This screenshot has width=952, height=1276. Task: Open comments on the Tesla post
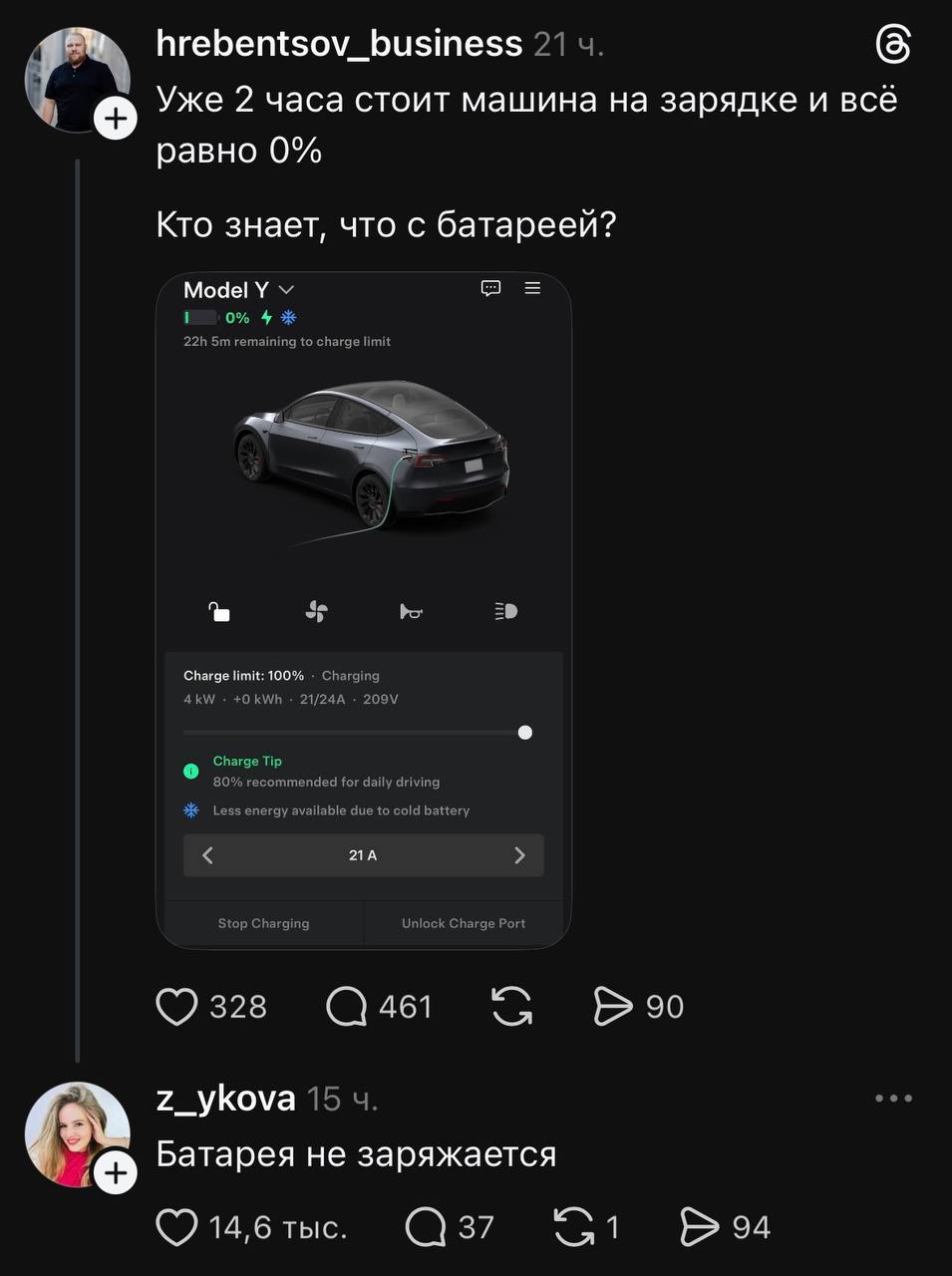pyautogui.click(x=347, y=1007)
